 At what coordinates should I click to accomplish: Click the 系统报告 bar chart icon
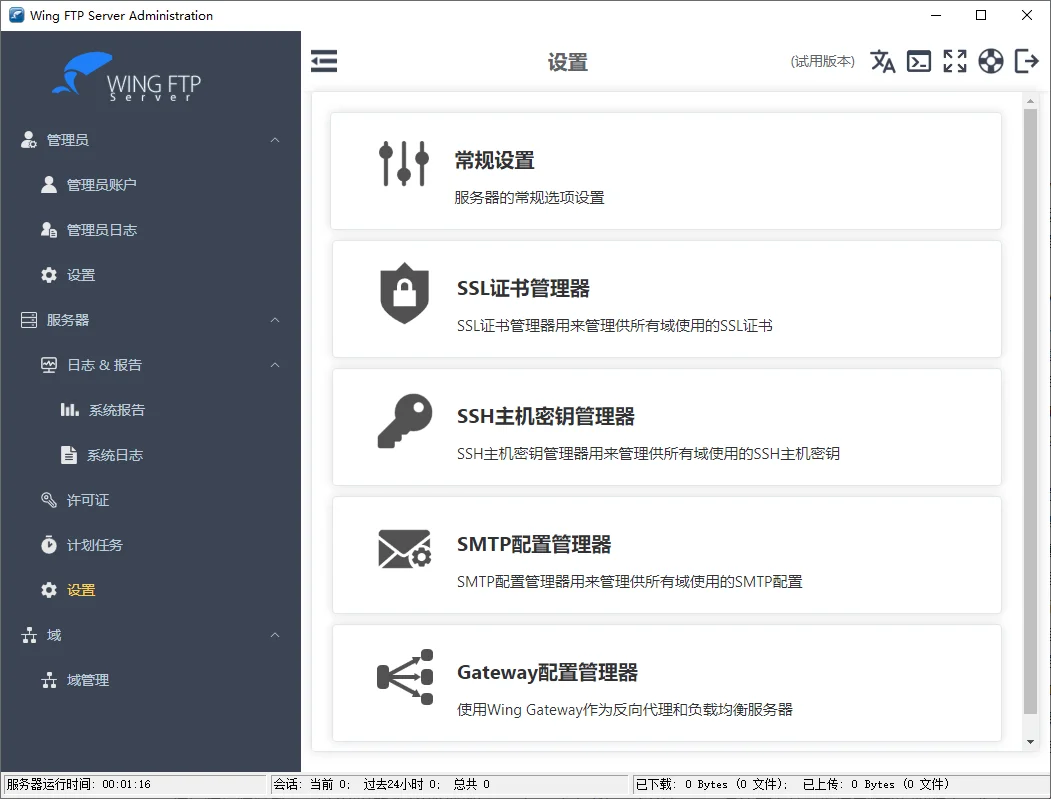coord(70,410)
